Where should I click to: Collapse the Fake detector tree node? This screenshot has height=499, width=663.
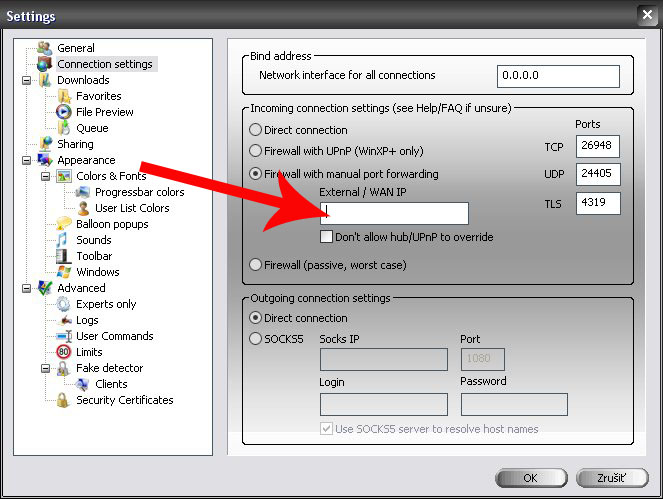46,368
